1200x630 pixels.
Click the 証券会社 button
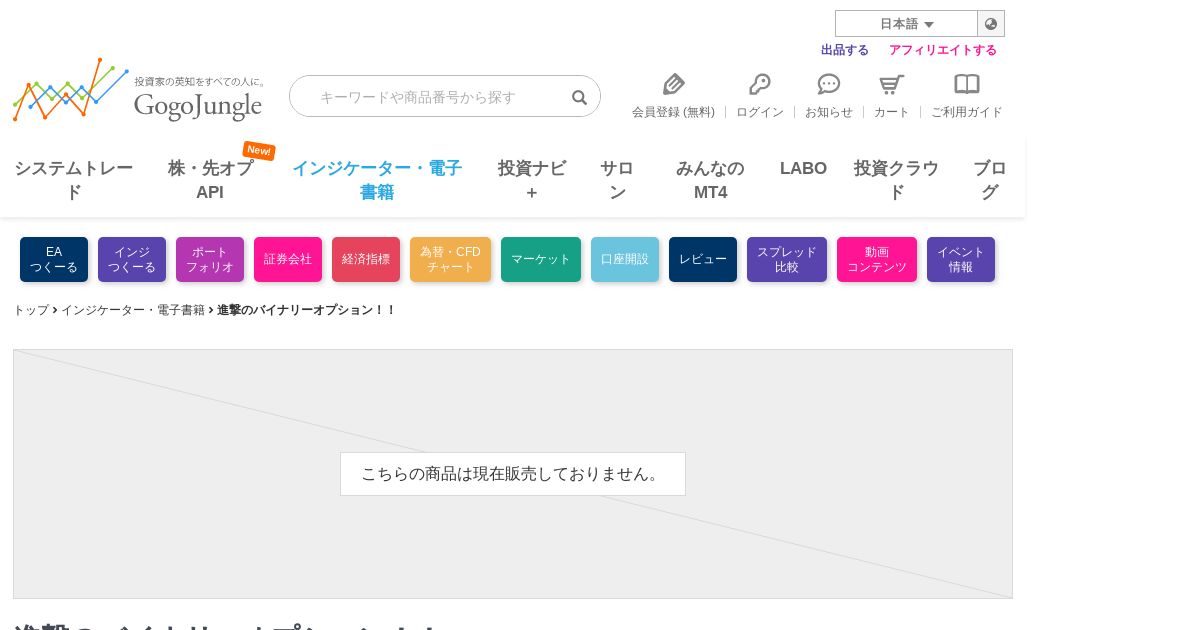(288, 259)
